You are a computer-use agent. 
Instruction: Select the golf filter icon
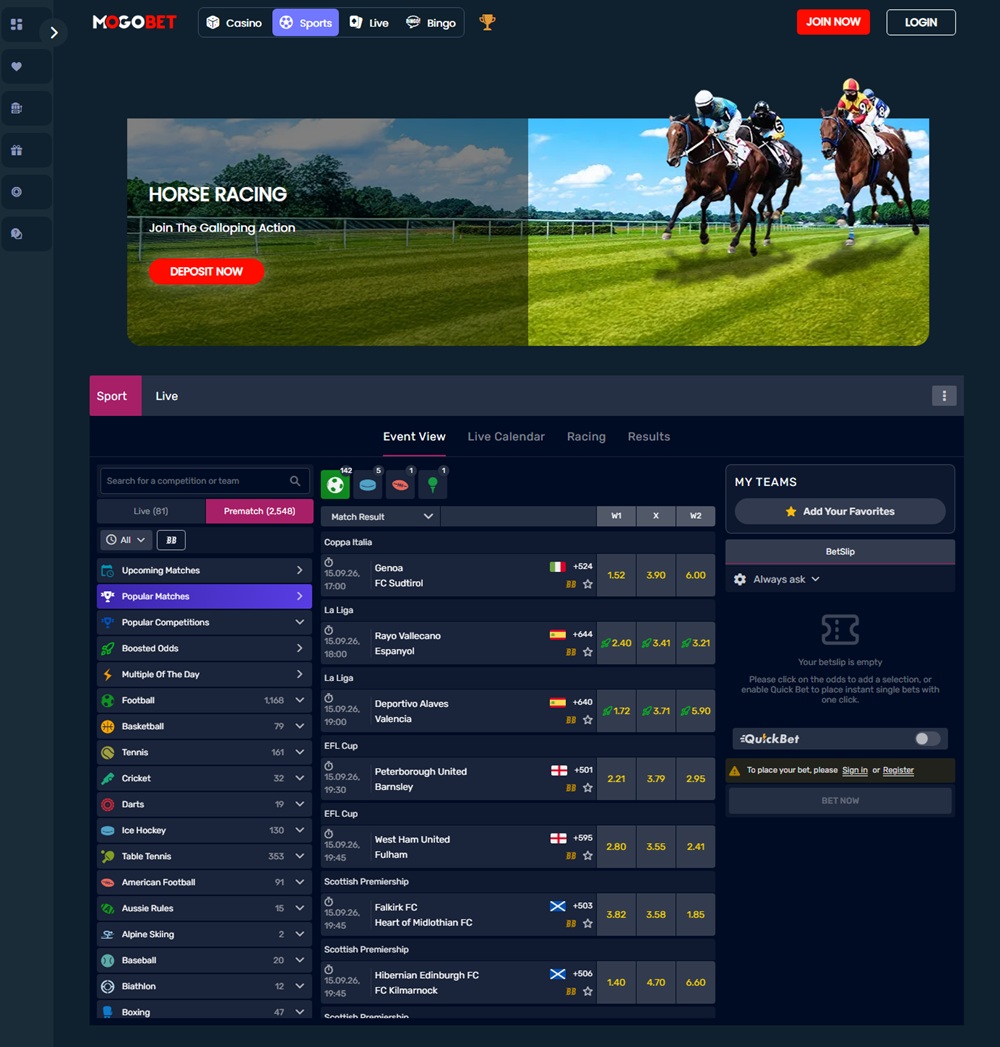(x=433, y=485)
